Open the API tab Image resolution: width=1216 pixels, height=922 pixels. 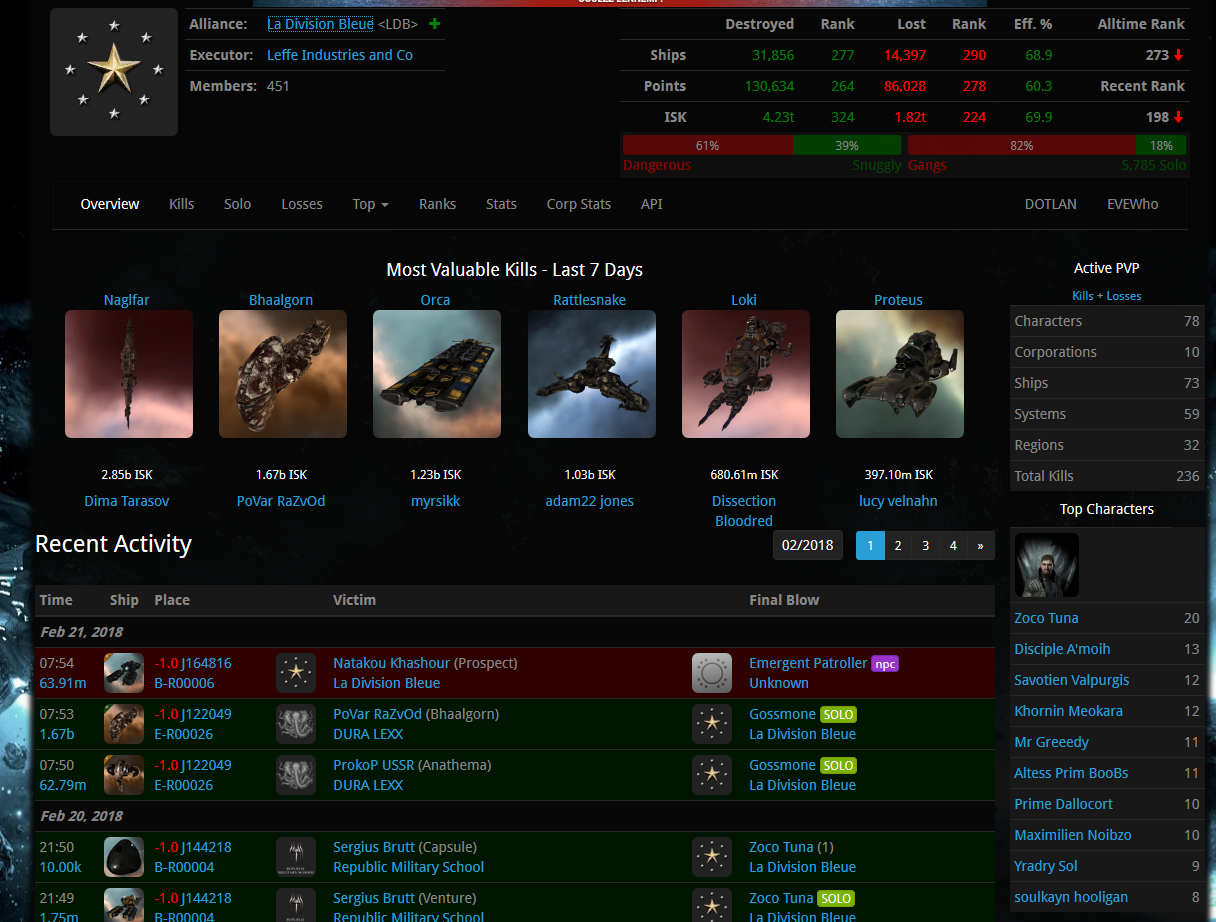click(652, 204)
